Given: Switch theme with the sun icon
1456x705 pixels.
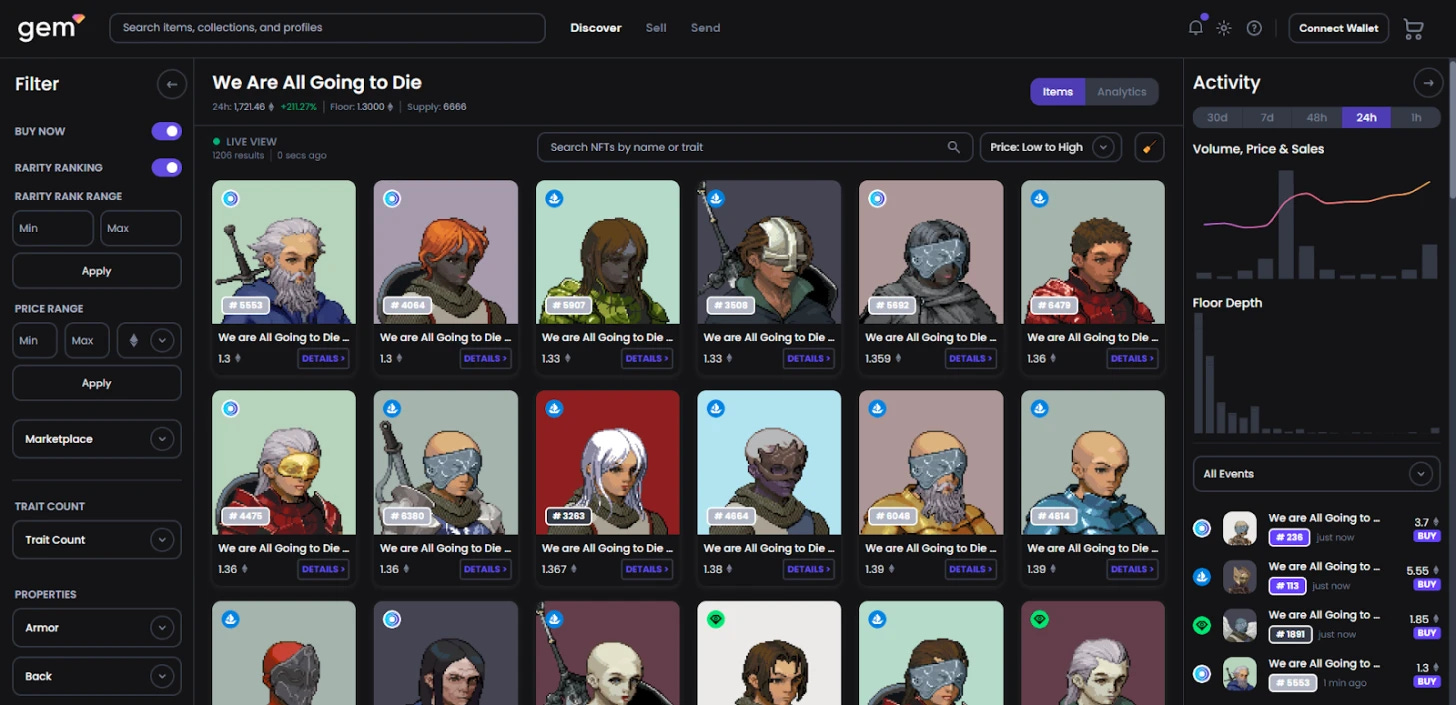Looking at the screenshot, I should point(1224,28).
